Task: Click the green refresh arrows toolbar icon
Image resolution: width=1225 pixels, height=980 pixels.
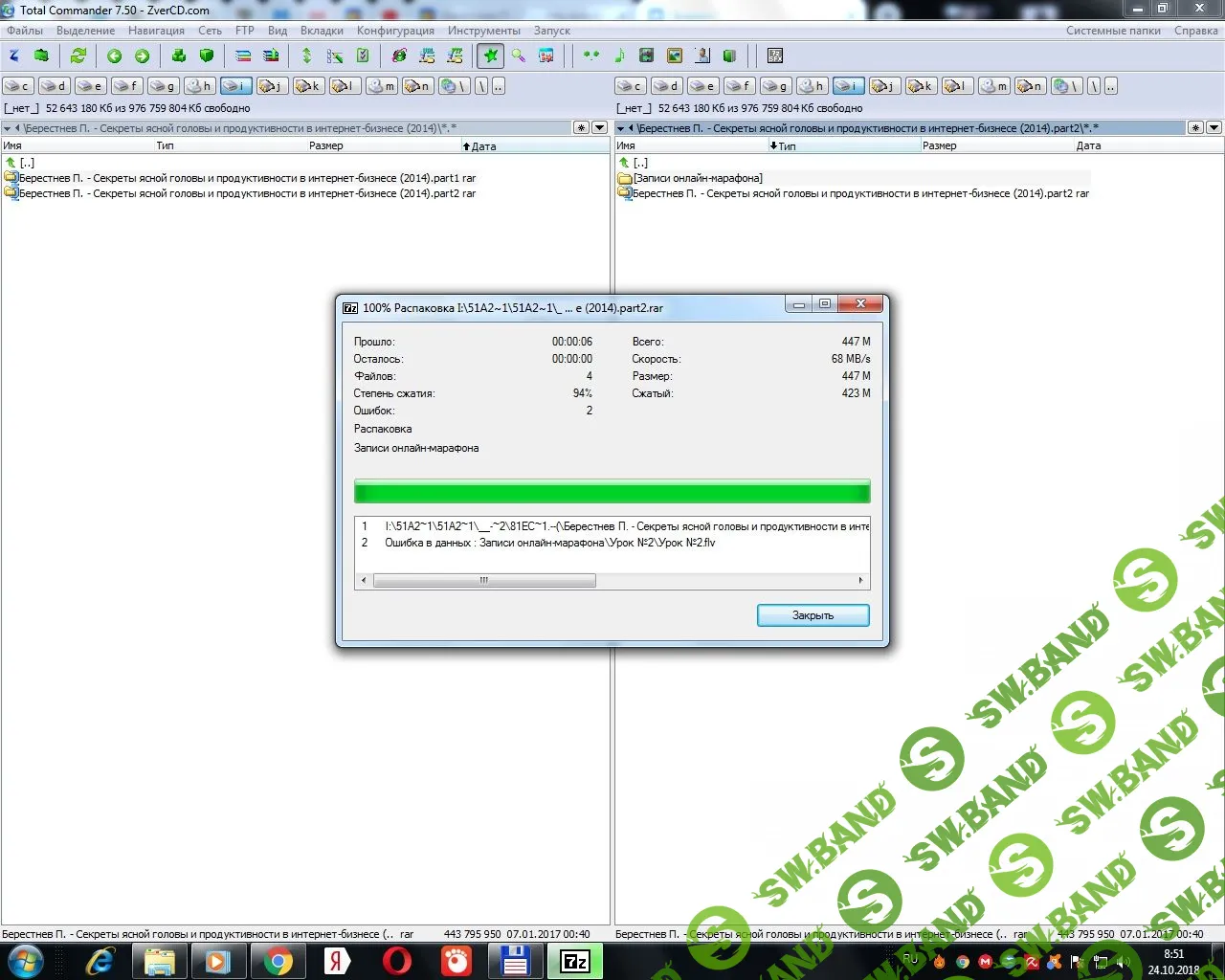Action: 78,56
